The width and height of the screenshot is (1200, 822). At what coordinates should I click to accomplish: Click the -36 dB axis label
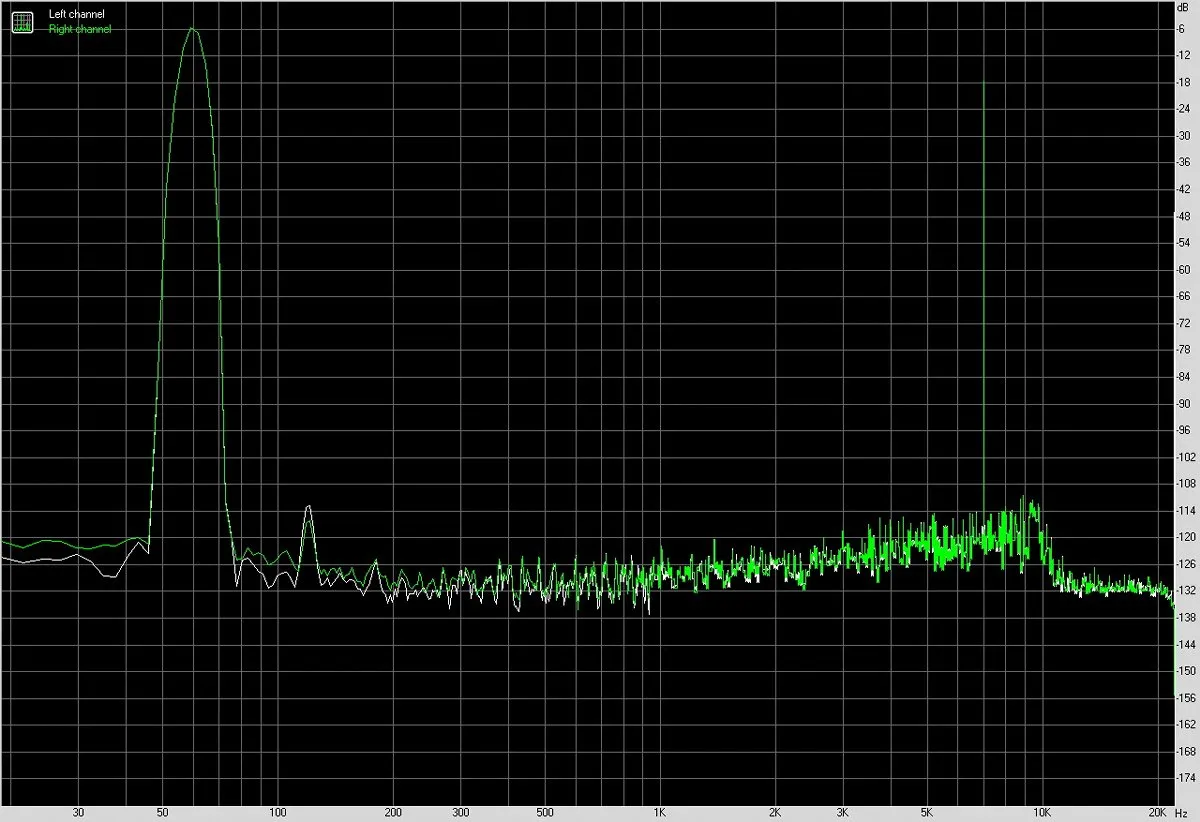(x=1183, y=162)
